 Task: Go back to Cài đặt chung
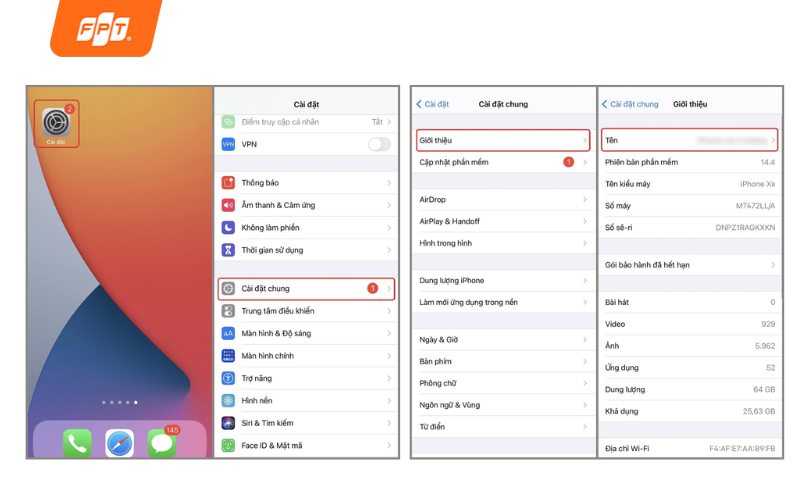[x=630, y=104]
